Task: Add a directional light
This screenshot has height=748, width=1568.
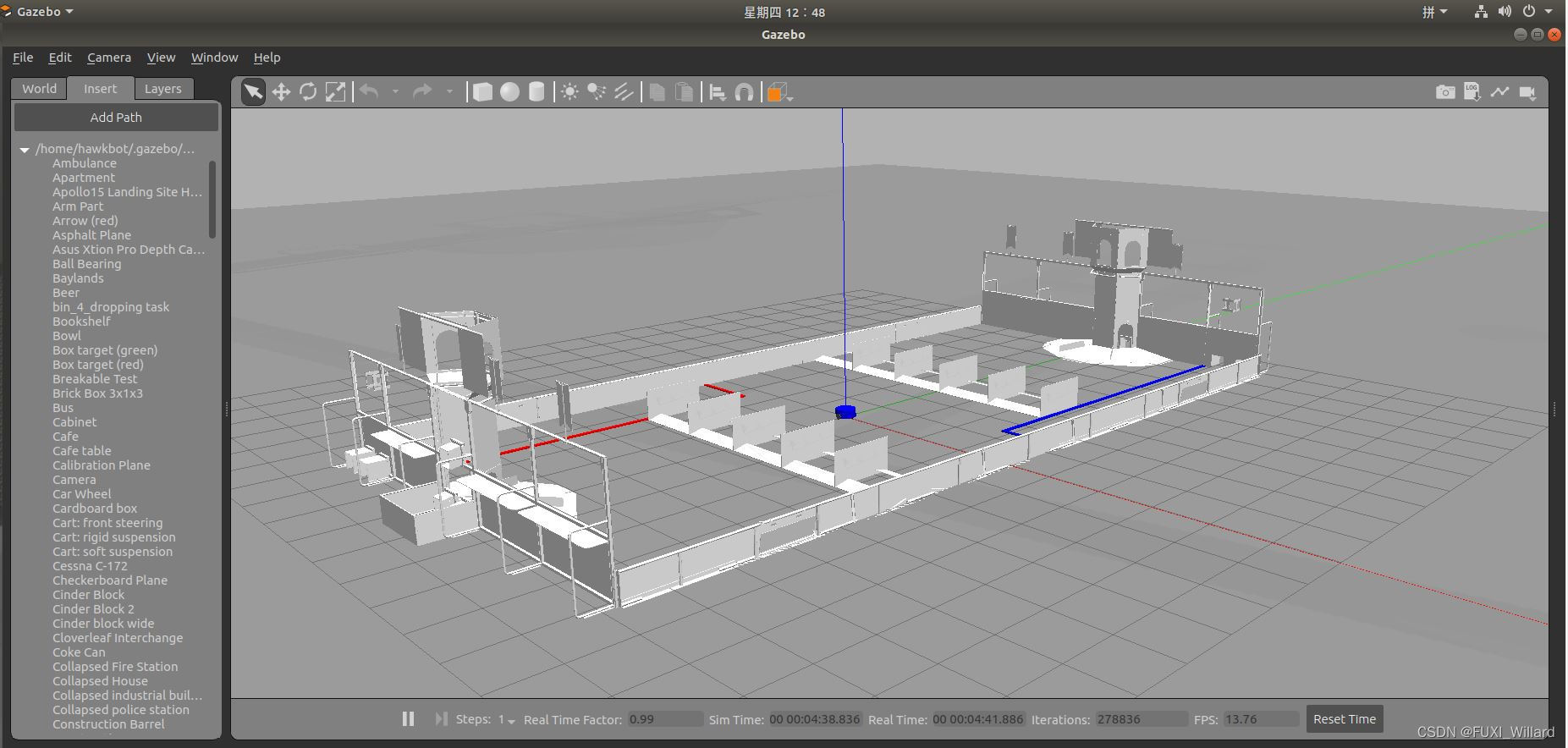Action: coord(624,92)
